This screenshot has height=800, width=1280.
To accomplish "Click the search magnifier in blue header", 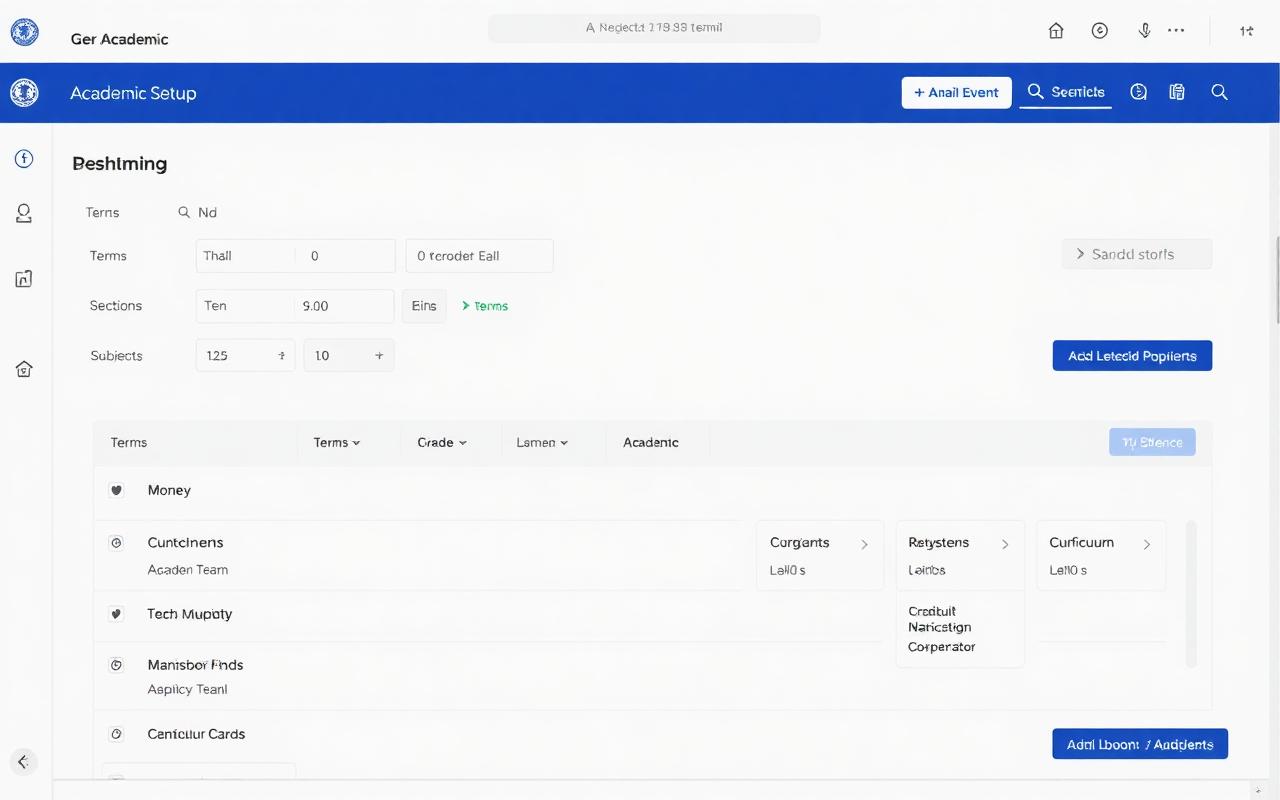I will (1219, 92).
